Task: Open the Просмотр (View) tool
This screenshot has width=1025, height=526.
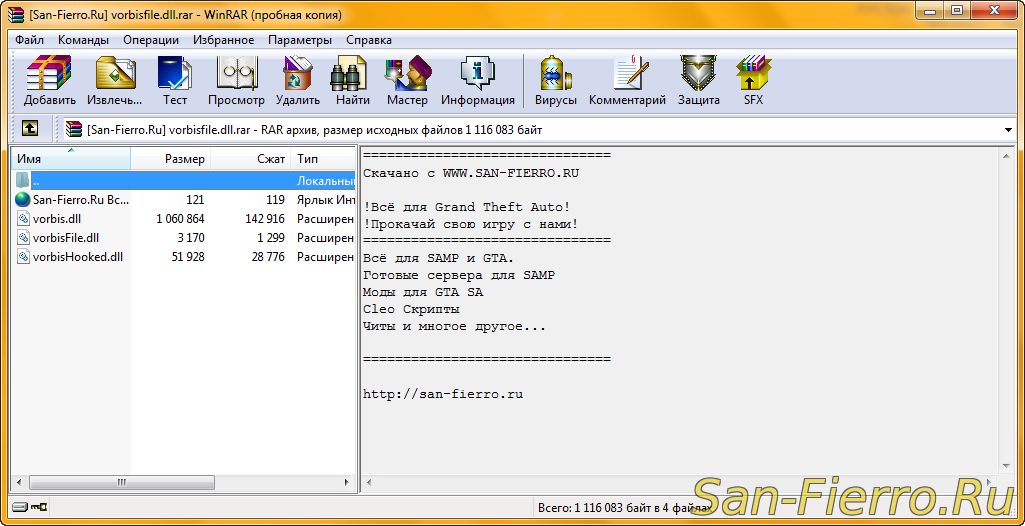Action: 236,80
